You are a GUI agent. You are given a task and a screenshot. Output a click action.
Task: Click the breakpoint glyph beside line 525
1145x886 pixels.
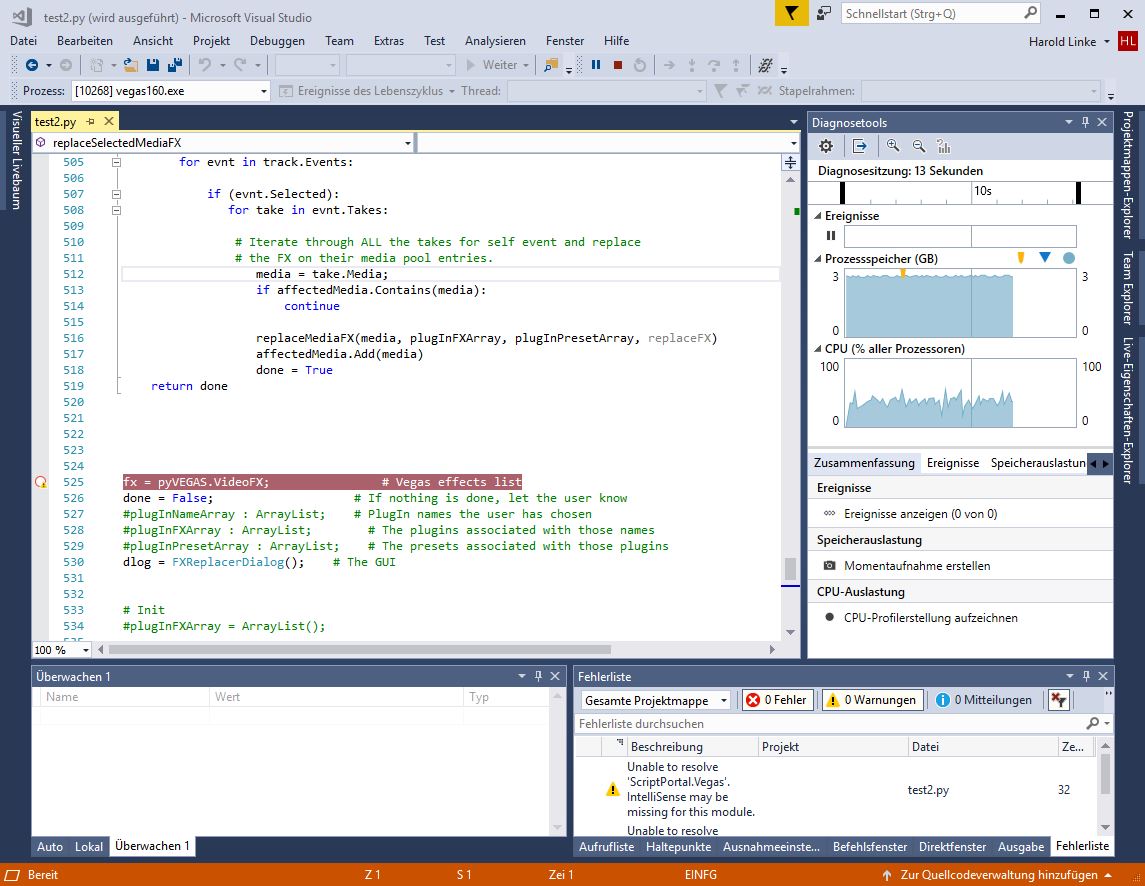point(41,482)
